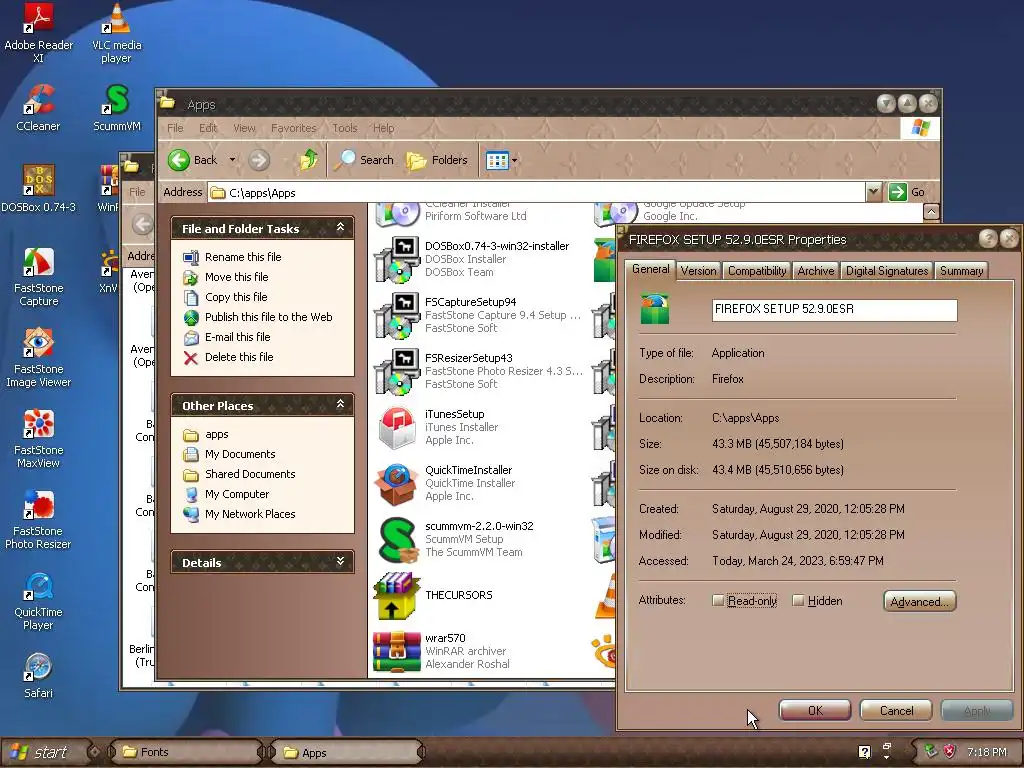Click Rename this file link
This screenshot has width=1024, height=768.
(x=243, y=257)
